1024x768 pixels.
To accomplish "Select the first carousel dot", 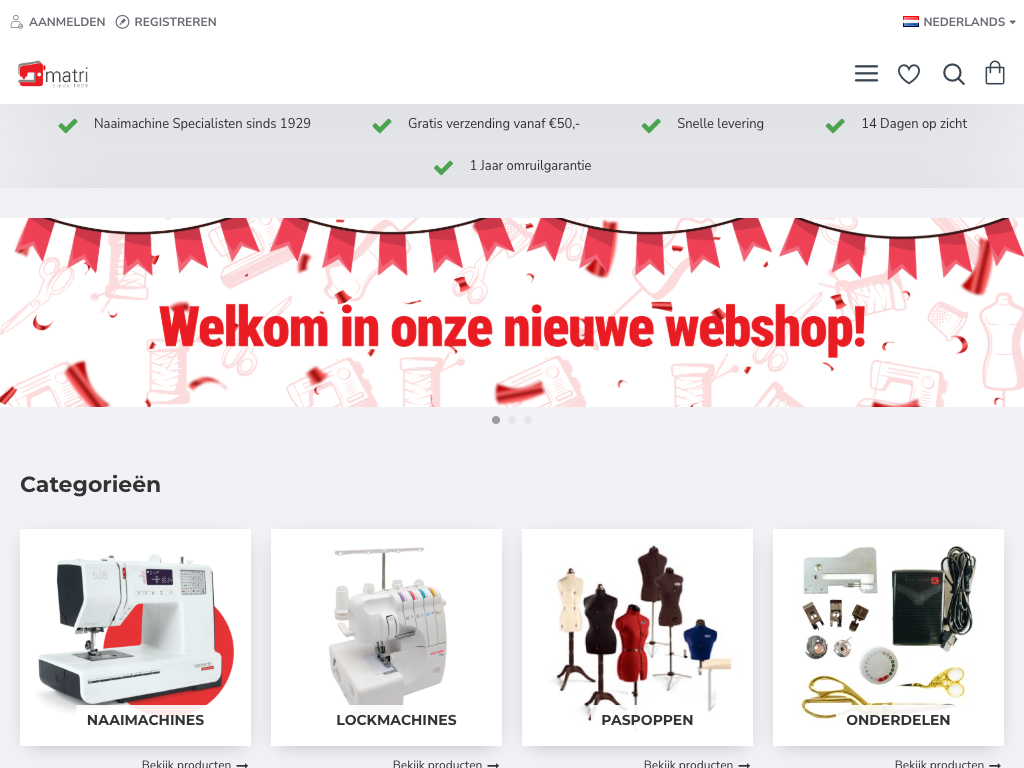I will (x=496, y=420).
